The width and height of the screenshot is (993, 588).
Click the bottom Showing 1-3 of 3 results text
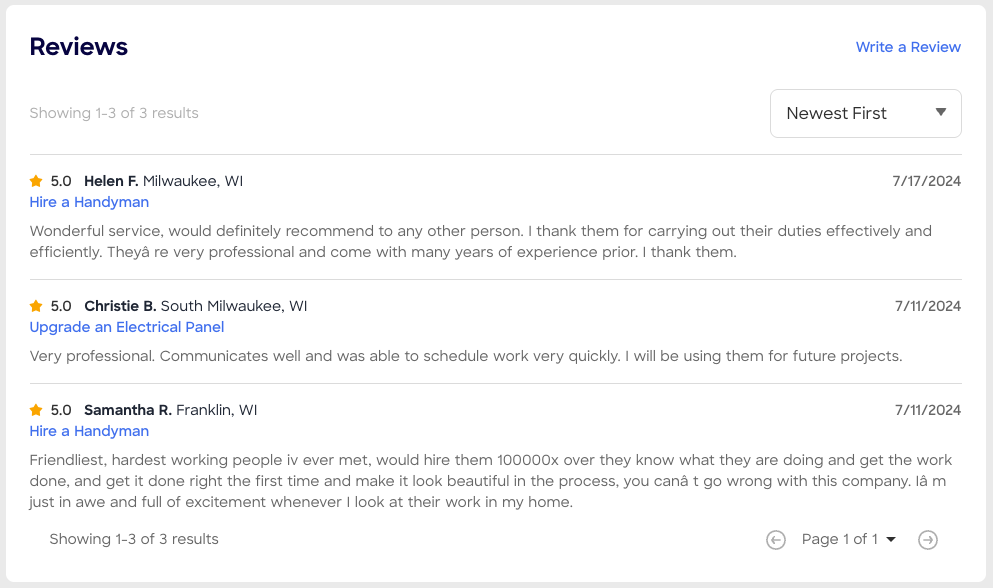point(134,539)
